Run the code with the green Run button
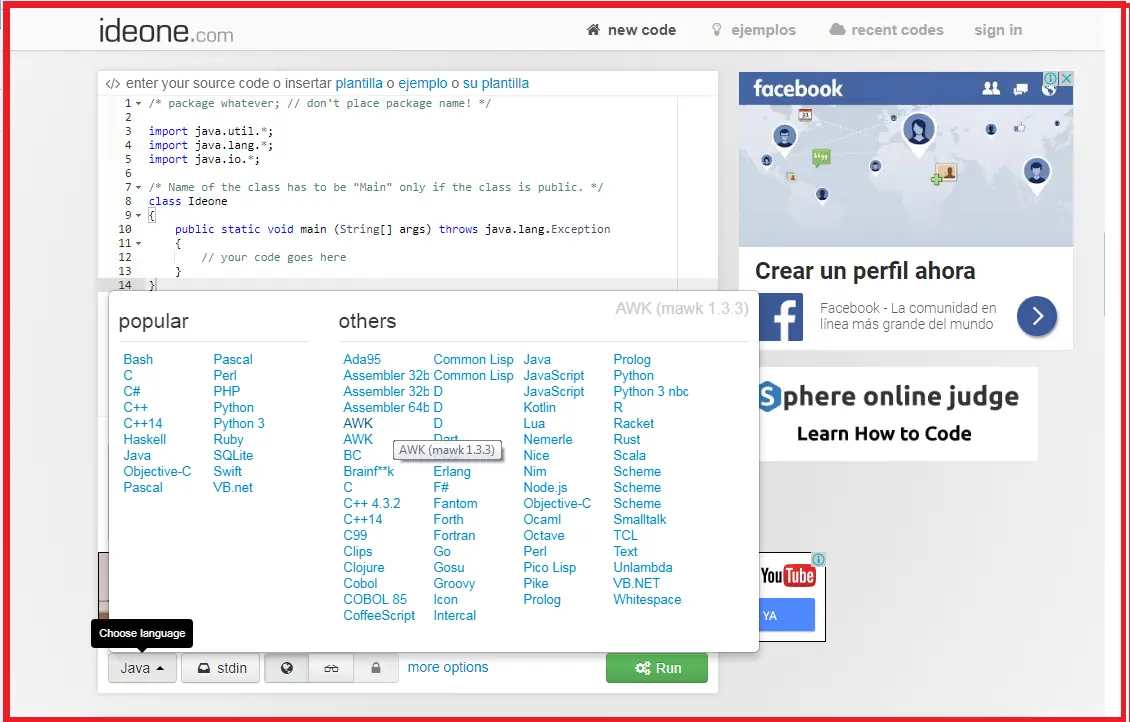 [657, 668]
